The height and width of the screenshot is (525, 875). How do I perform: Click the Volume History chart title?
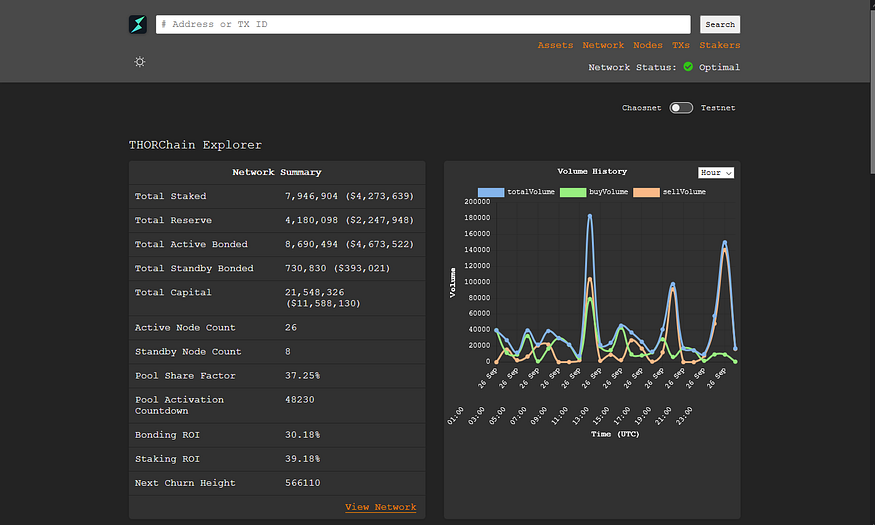(x=592, y=171)
